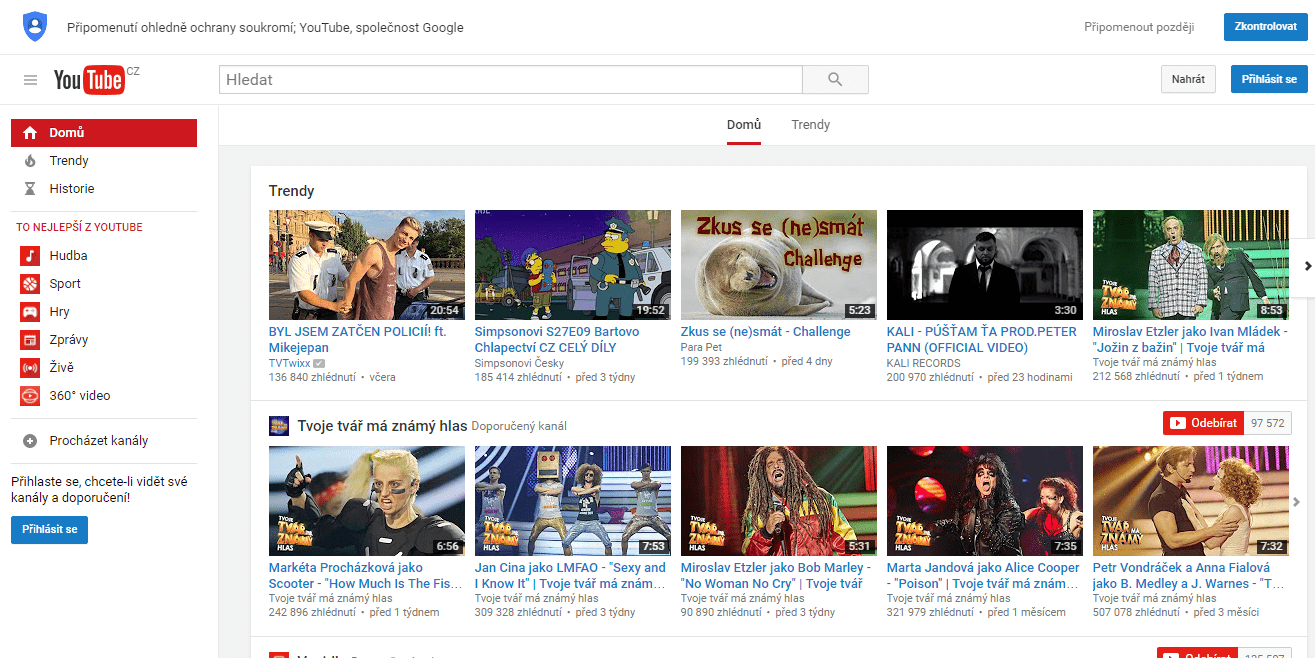Image resolution: width=1315 pixels, height=658 pixels.
Task: Open KALI PÚŠŤAM ŤA video thumbnail
Action: 985,265
